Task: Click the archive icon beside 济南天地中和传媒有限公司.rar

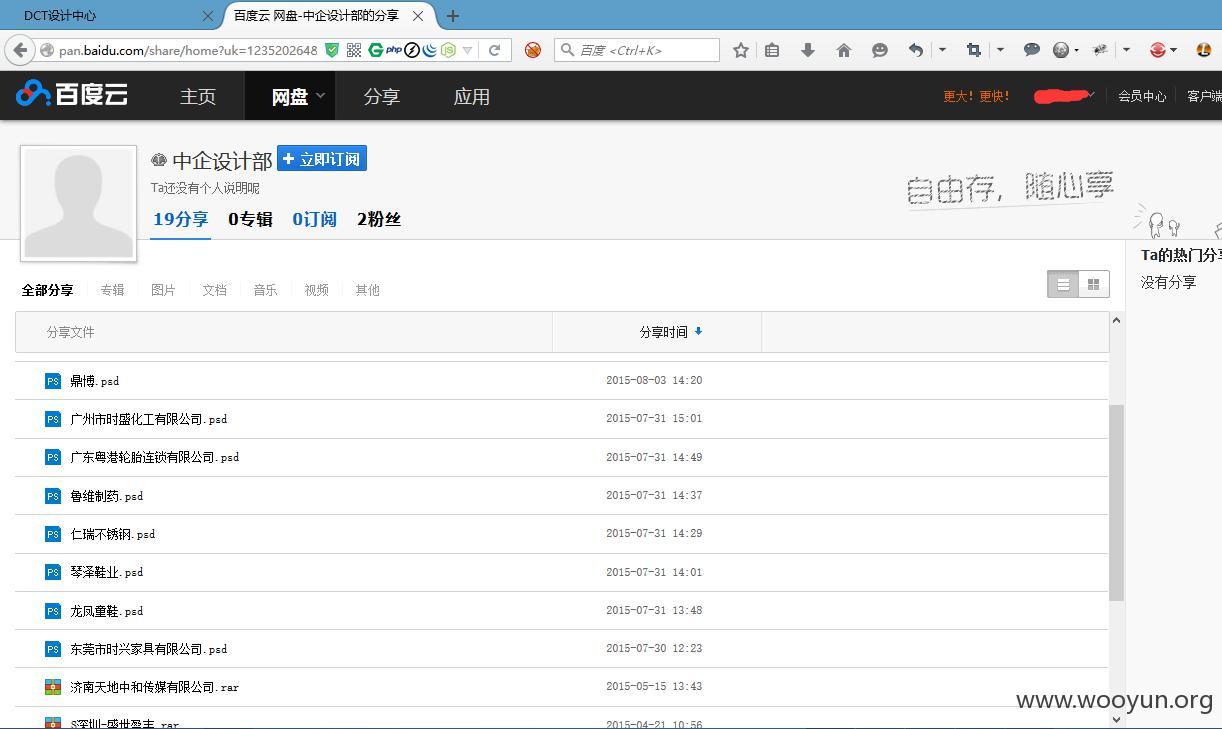Action: [x=53, y=687]
